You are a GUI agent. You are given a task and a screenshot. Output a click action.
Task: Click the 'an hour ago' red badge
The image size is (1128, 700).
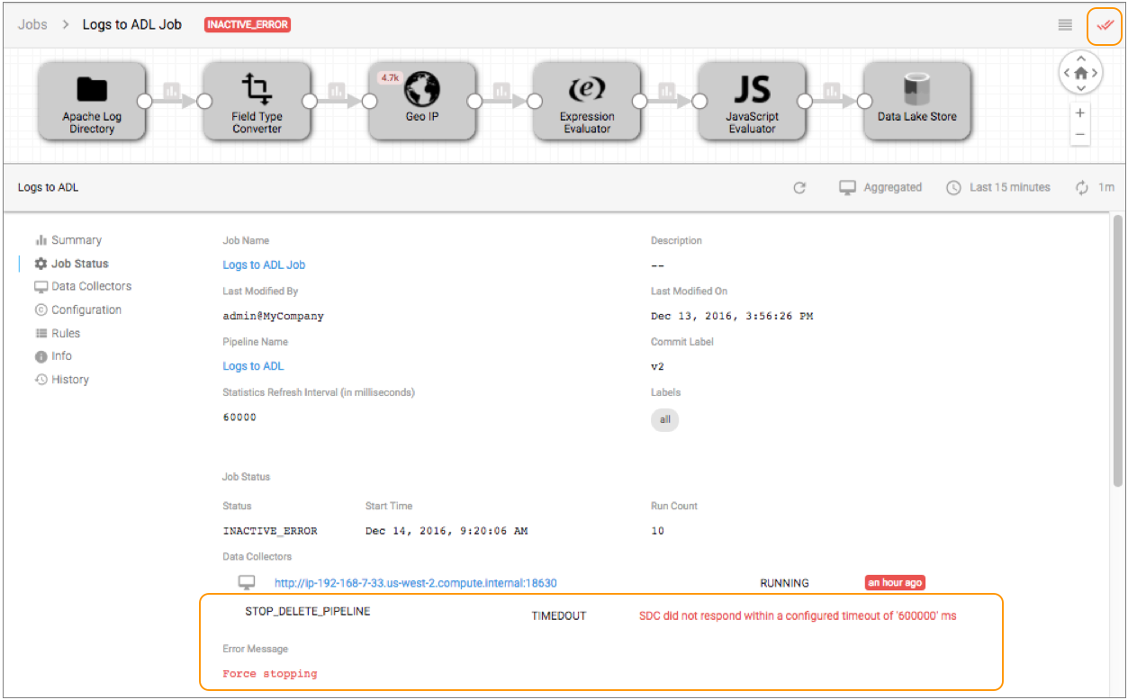[x=895, y=583]
